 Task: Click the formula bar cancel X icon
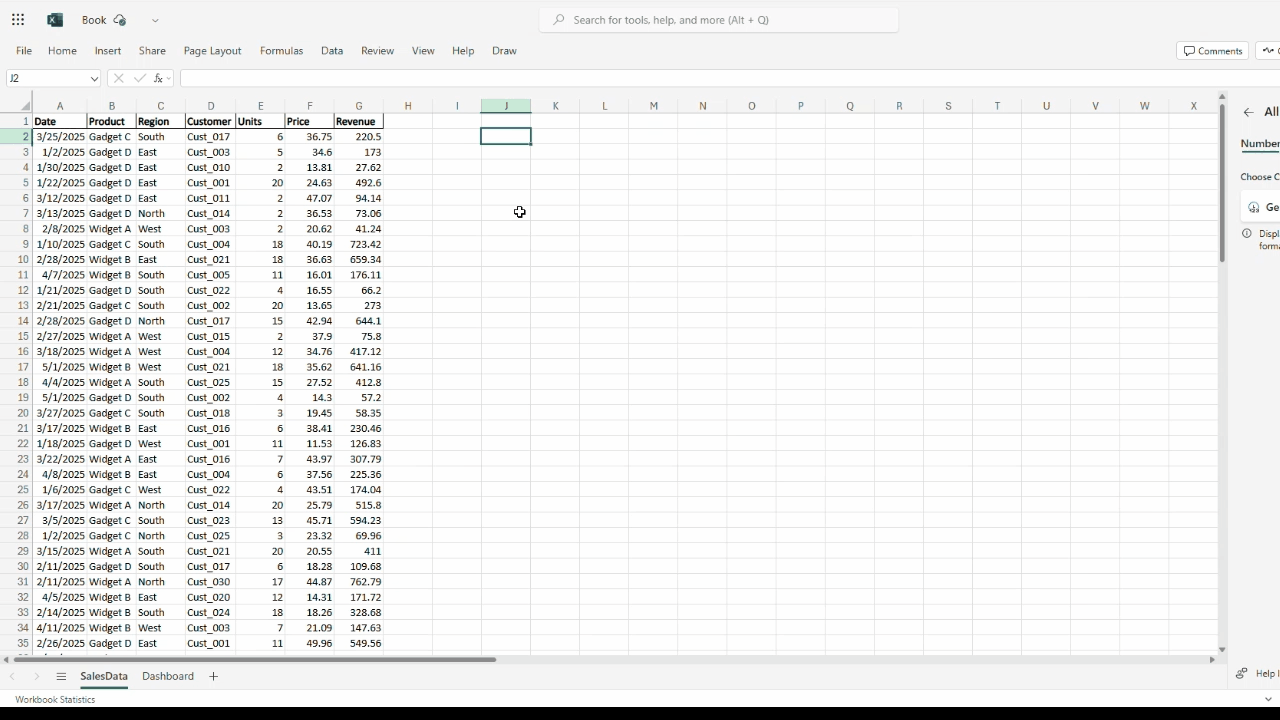point(118,78)
